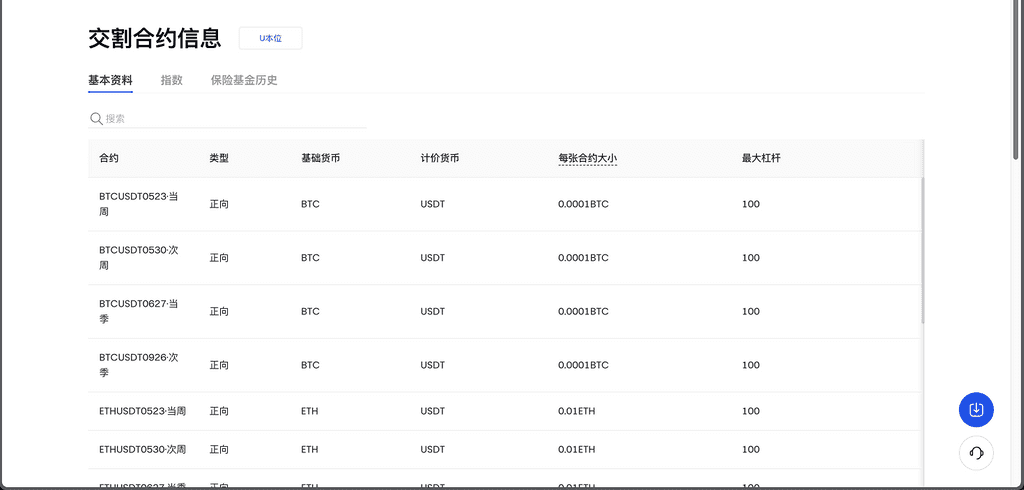Click the 合约 column header
Viewport: 1024px width, 490px height.
[109, 159]
